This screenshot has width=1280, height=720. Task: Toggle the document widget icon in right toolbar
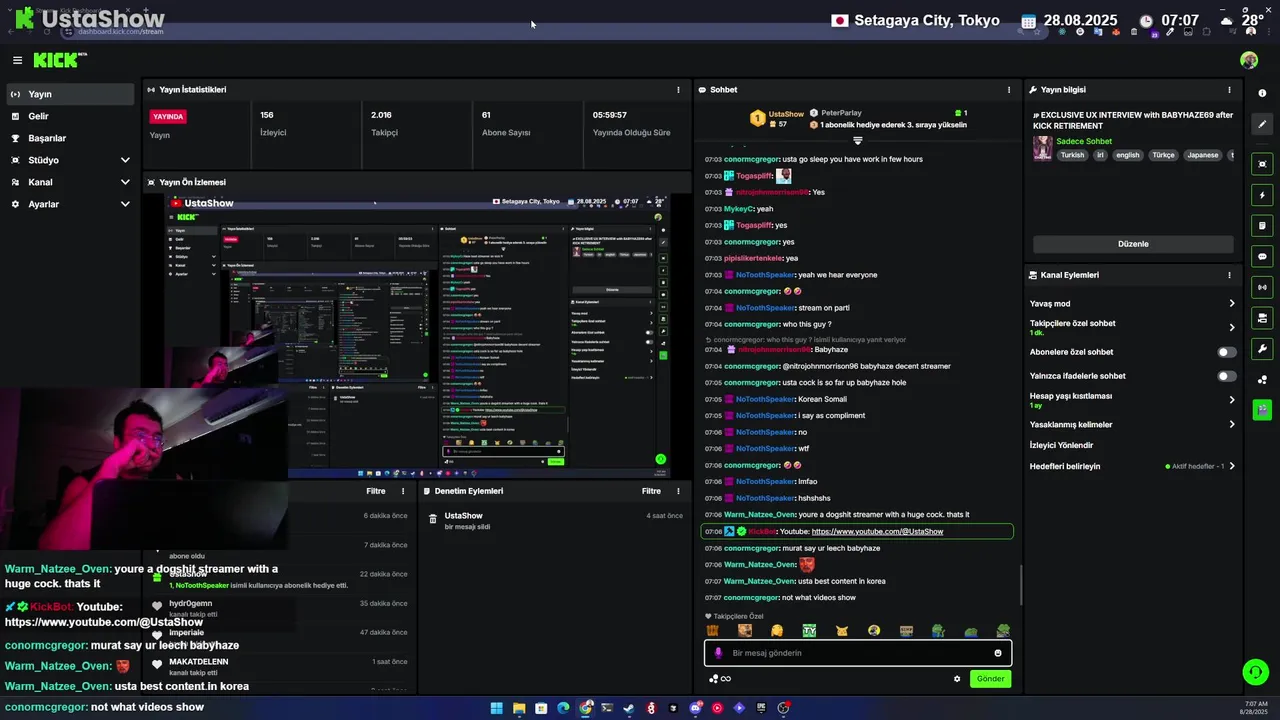1262,226
